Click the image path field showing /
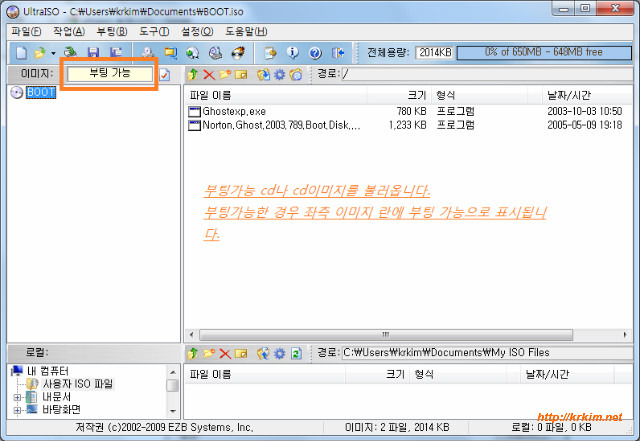Screen dimensions: 640x441 click(x=487, y=74)
